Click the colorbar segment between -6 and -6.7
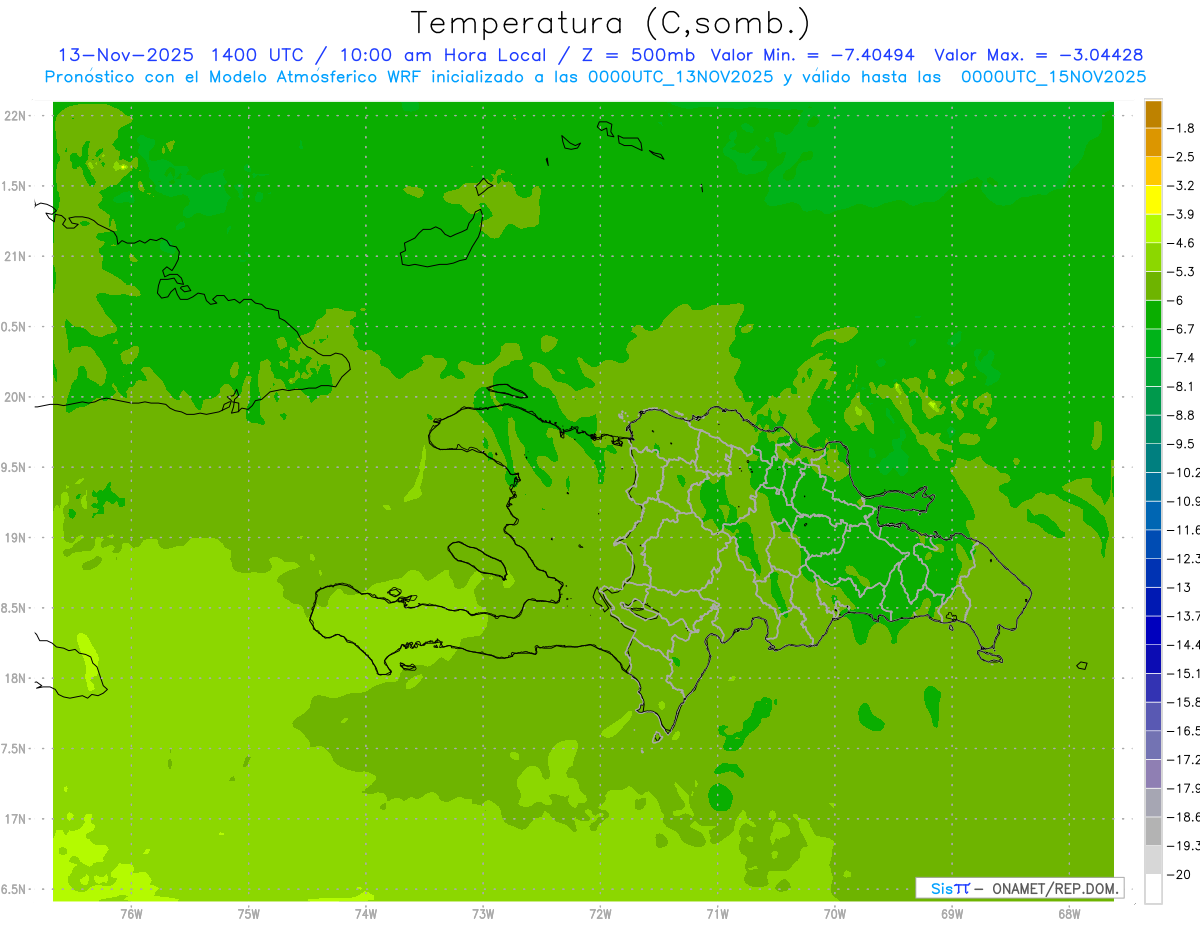The height and width of the screenshot is (927, 1200). coord(1153,315)
